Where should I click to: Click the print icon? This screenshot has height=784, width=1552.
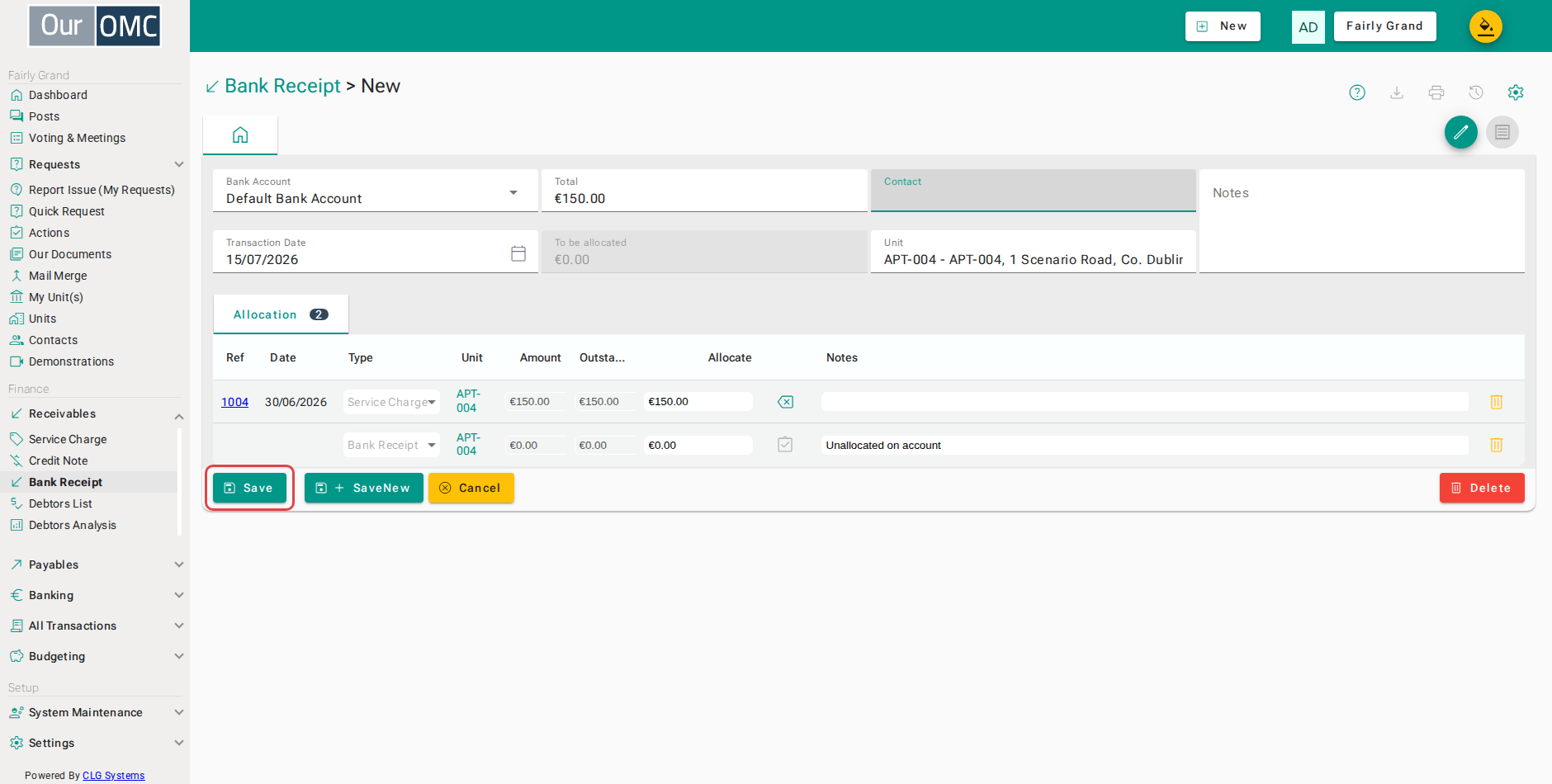1436,92
